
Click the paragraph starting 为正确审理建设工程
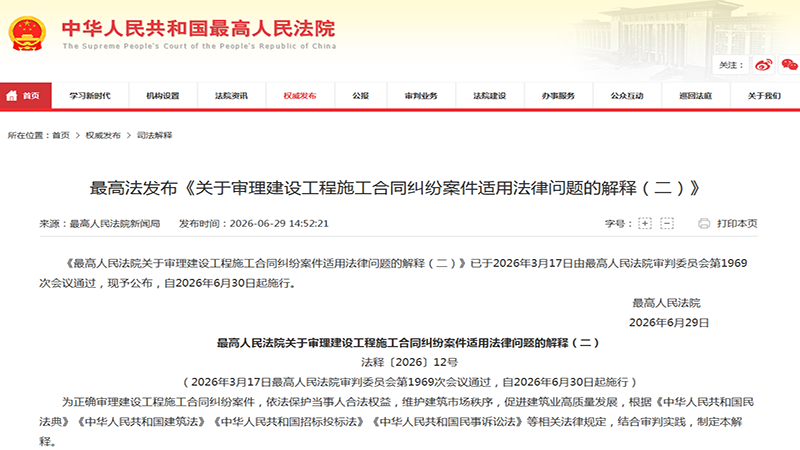point(397,421)
